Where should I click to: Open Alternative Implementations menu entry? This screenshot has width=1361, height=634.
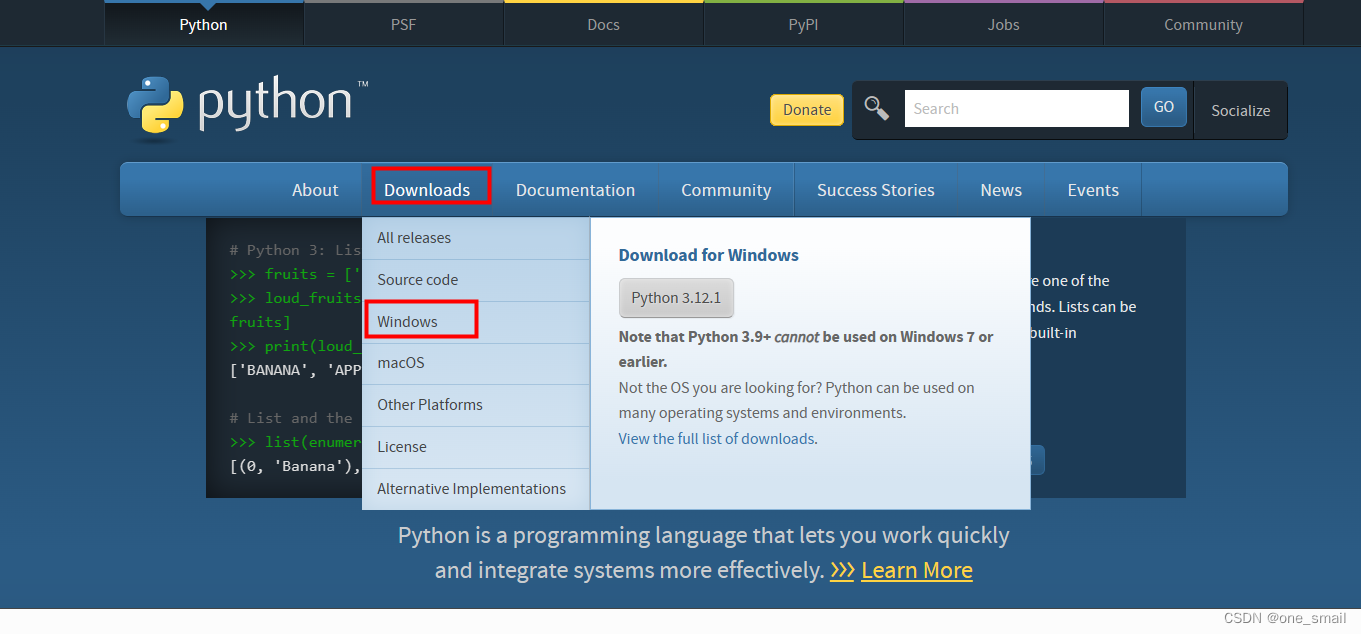pyautogui.click(x=476, y=489)
